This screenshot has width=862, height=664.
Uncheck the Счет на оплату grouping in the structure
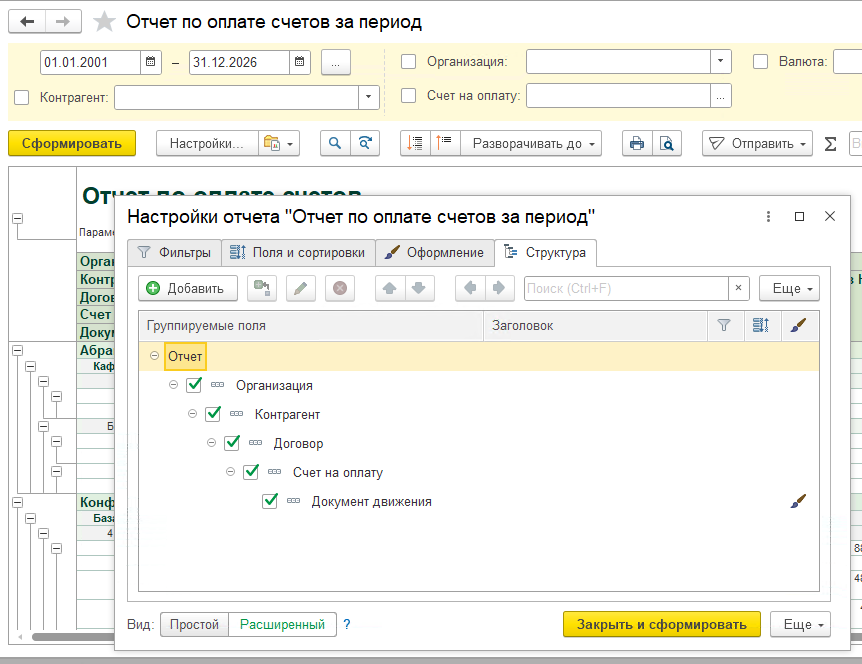pyautogui.click(x=251, y=472)
